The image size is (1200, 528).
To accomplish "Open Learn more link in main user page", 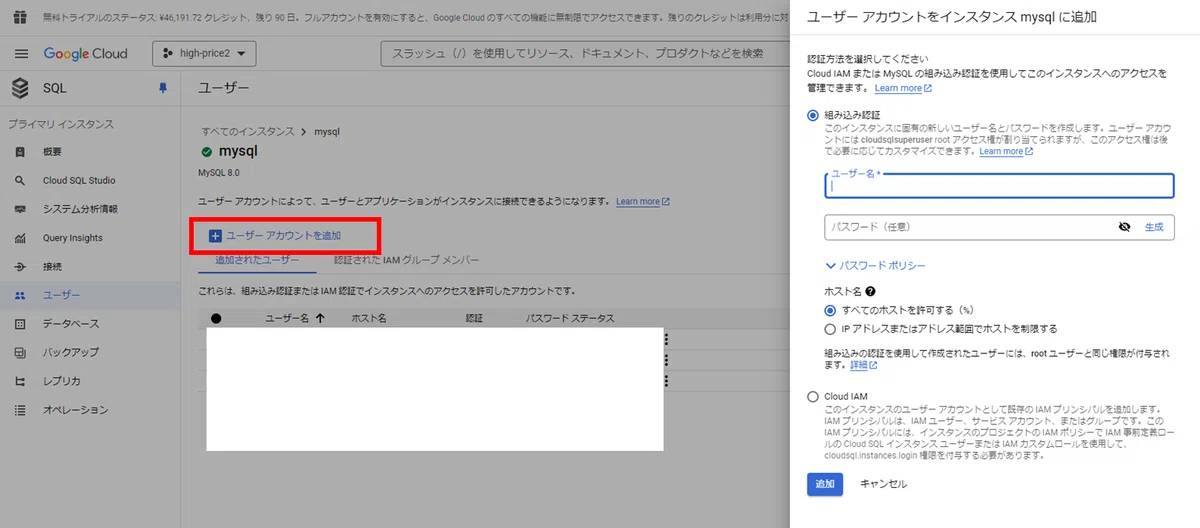I will [643, 201].
